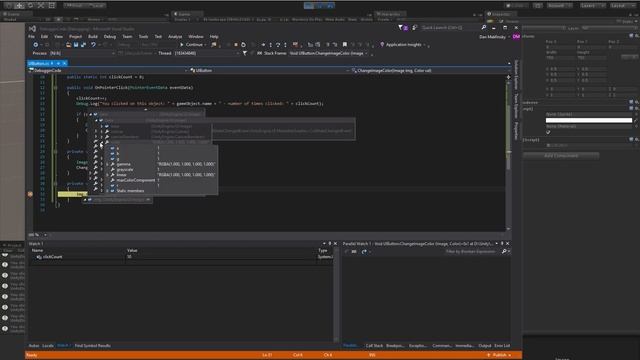Click Publish in the status bar
Image resolution: width=640 pixels, height=360 pixels.
click(x=500, y=355)
